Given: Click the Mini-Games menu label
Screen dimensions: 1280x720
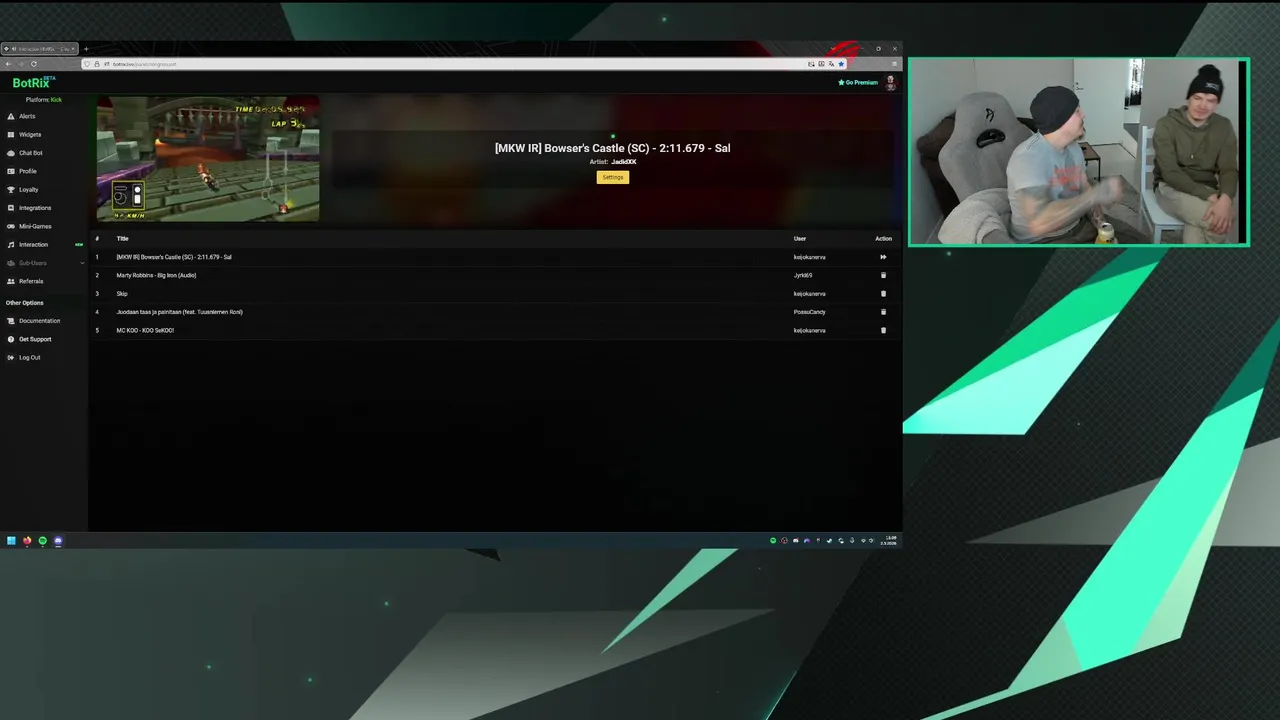Looking at the screenshot, I should coord(35,226).
